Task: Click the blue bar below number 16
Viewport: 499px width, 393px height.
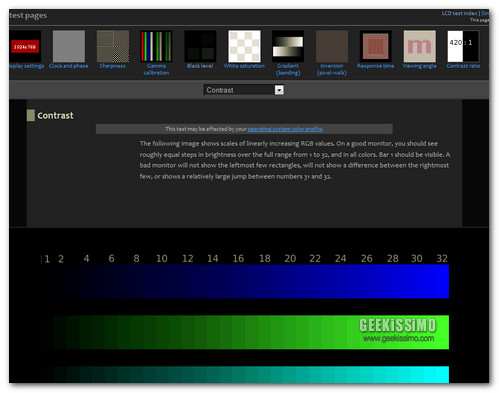Action: point(238,281)
